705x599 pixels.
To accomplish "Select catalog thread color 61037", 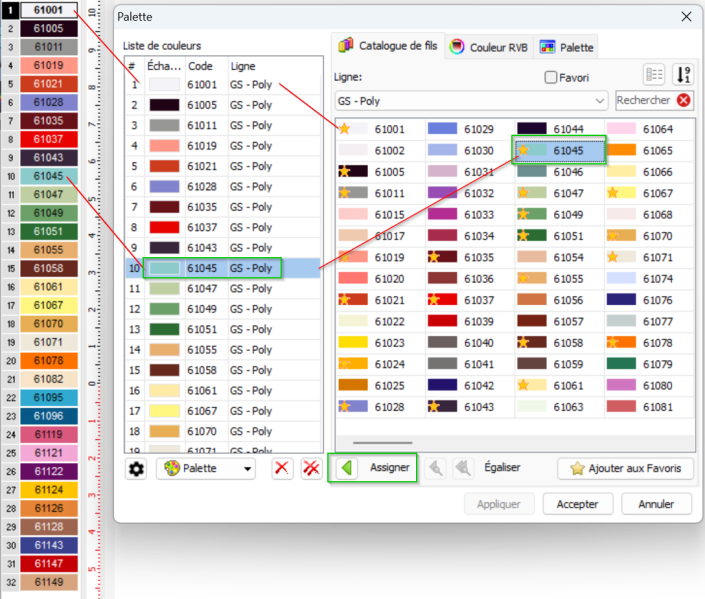I will tap(470, 300).
